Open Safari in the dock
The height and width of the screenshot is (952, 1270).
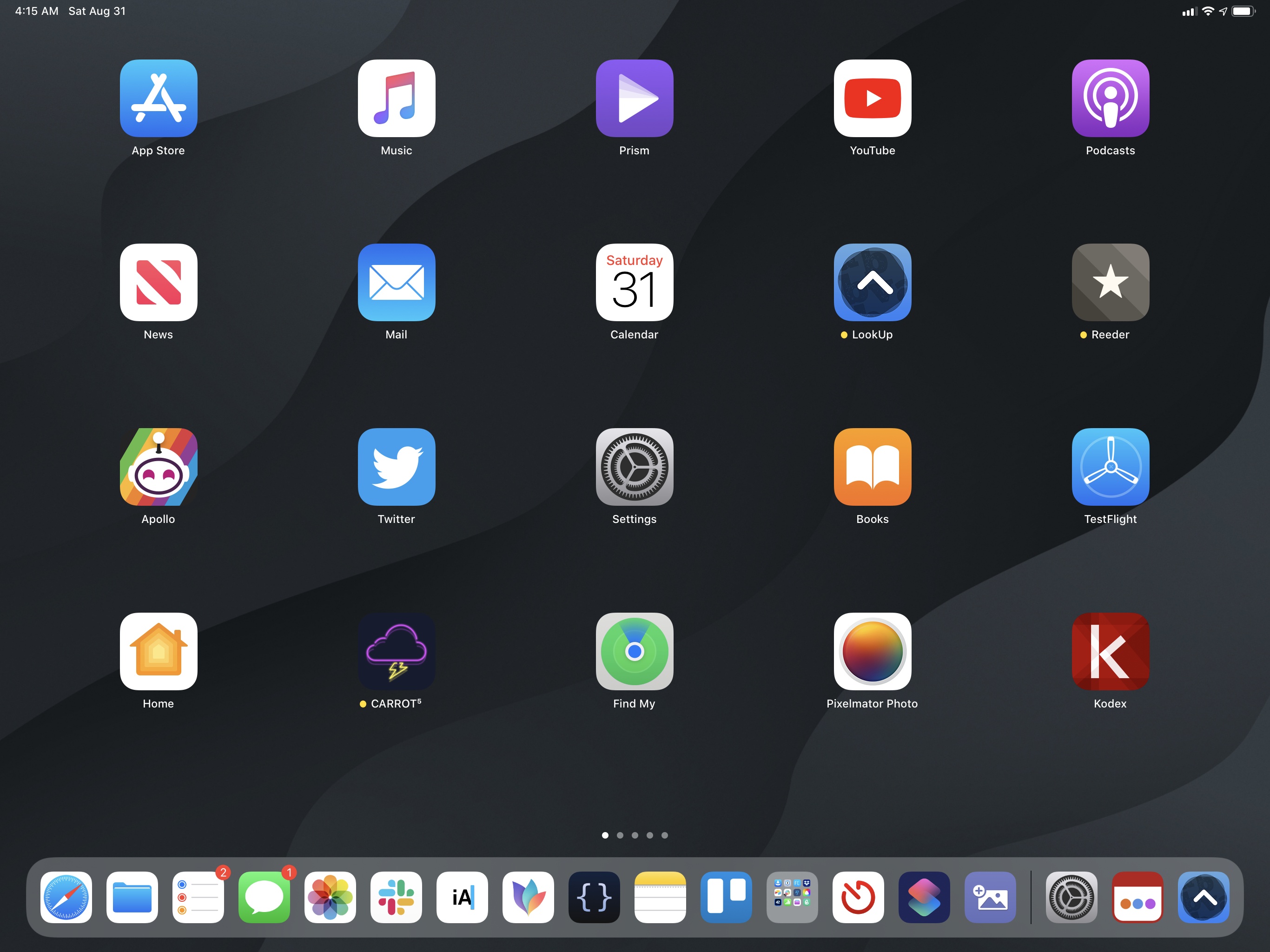coord(66,898)
